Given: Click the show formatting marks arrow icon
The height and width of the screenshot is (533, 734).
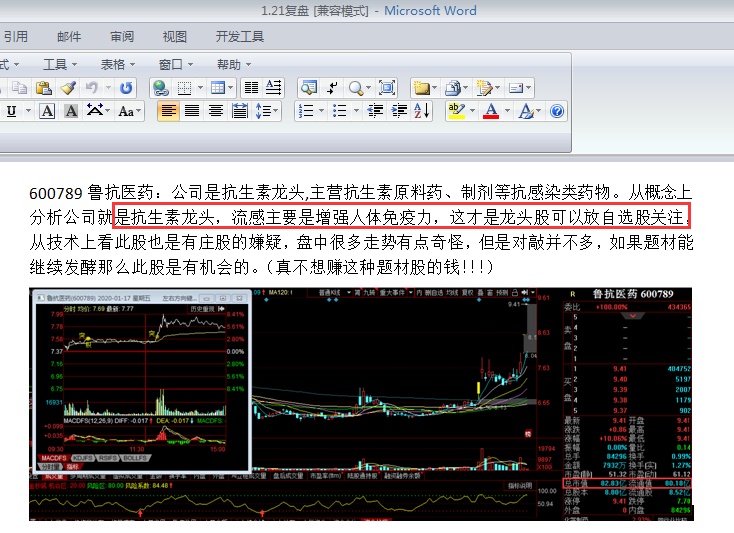Looking at the screenshot, I should tap(332, 88).
